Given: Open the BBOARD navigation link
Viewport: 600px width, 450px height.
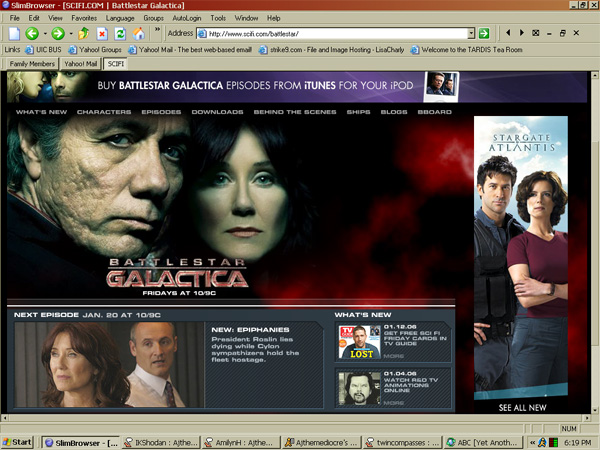Looking at the screenshot, I should pyautogui.click(x=434, y=112).
